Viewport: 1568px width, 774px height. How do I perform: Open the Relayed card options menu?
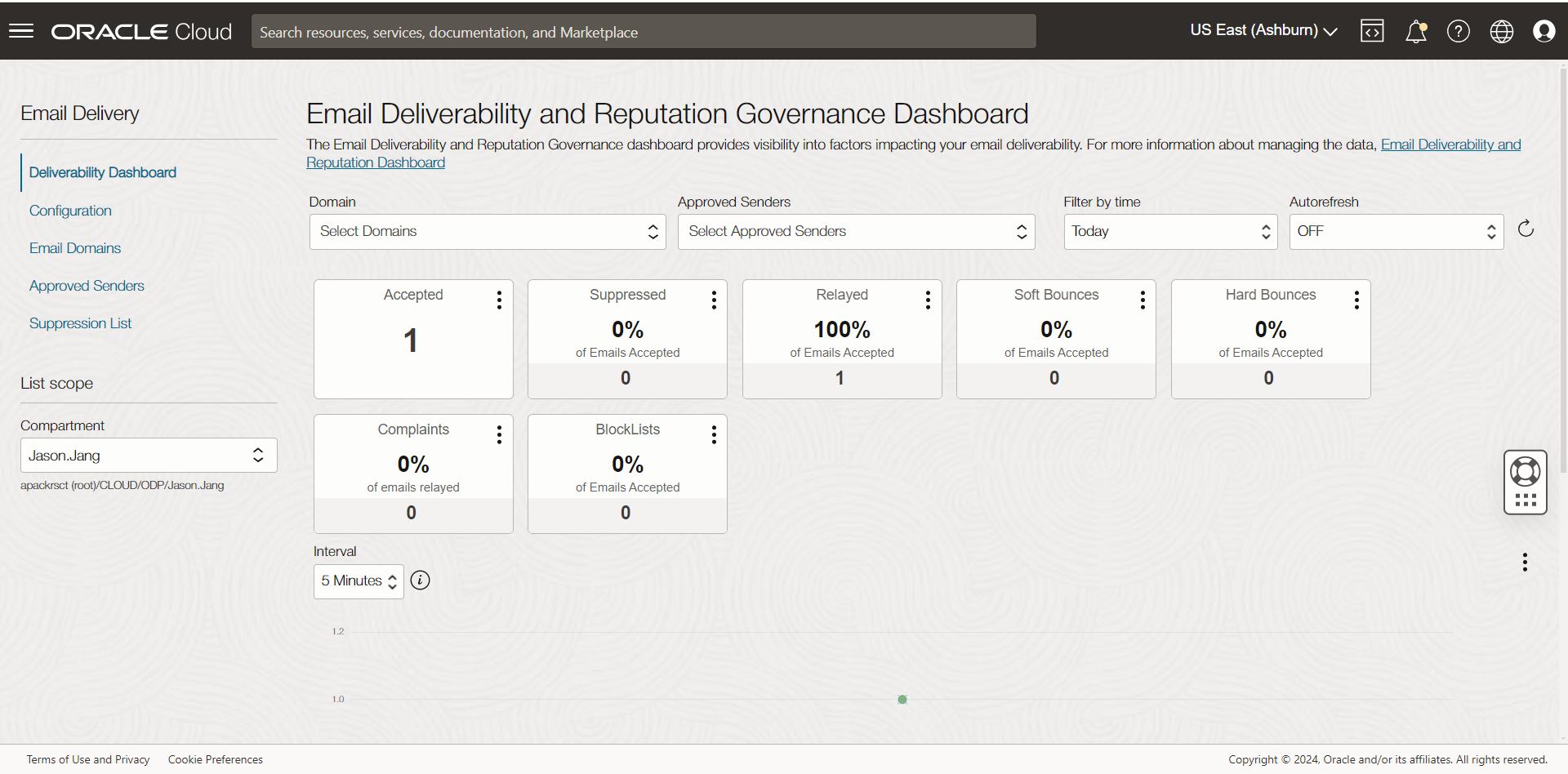click(928, 300)
